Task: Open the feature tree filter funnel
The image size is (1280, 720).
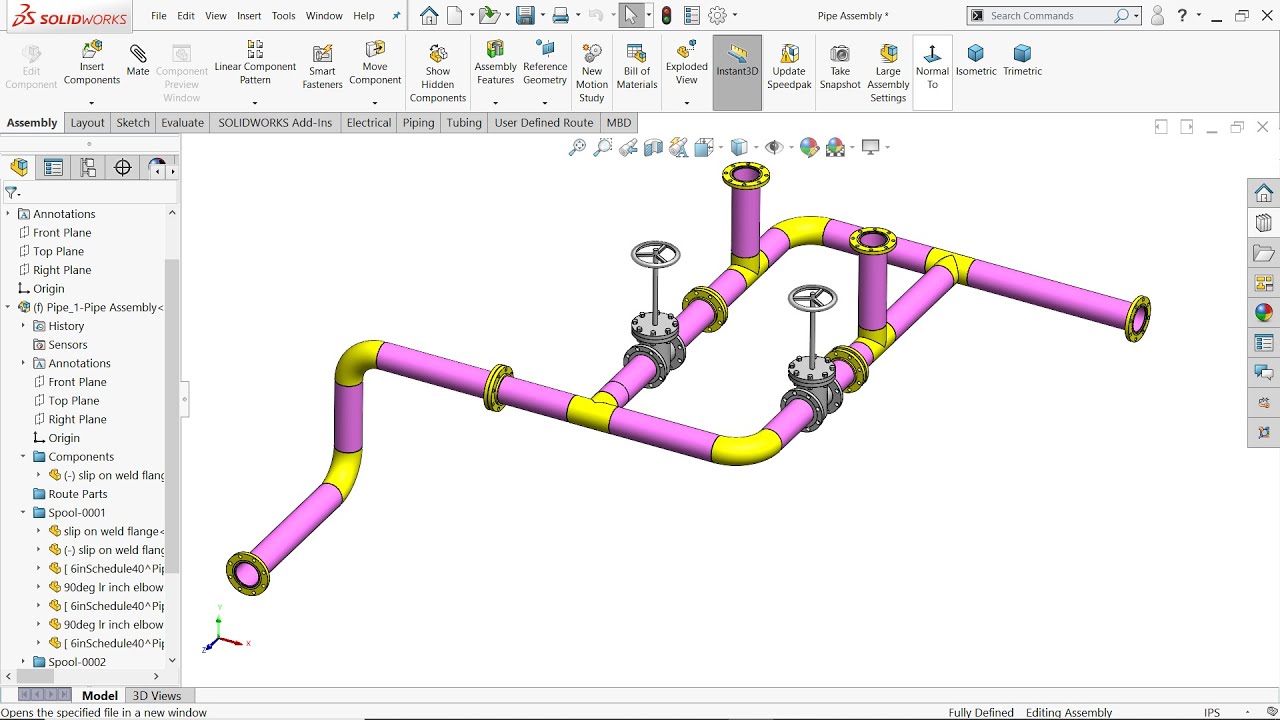Action: tap(12, 192)
